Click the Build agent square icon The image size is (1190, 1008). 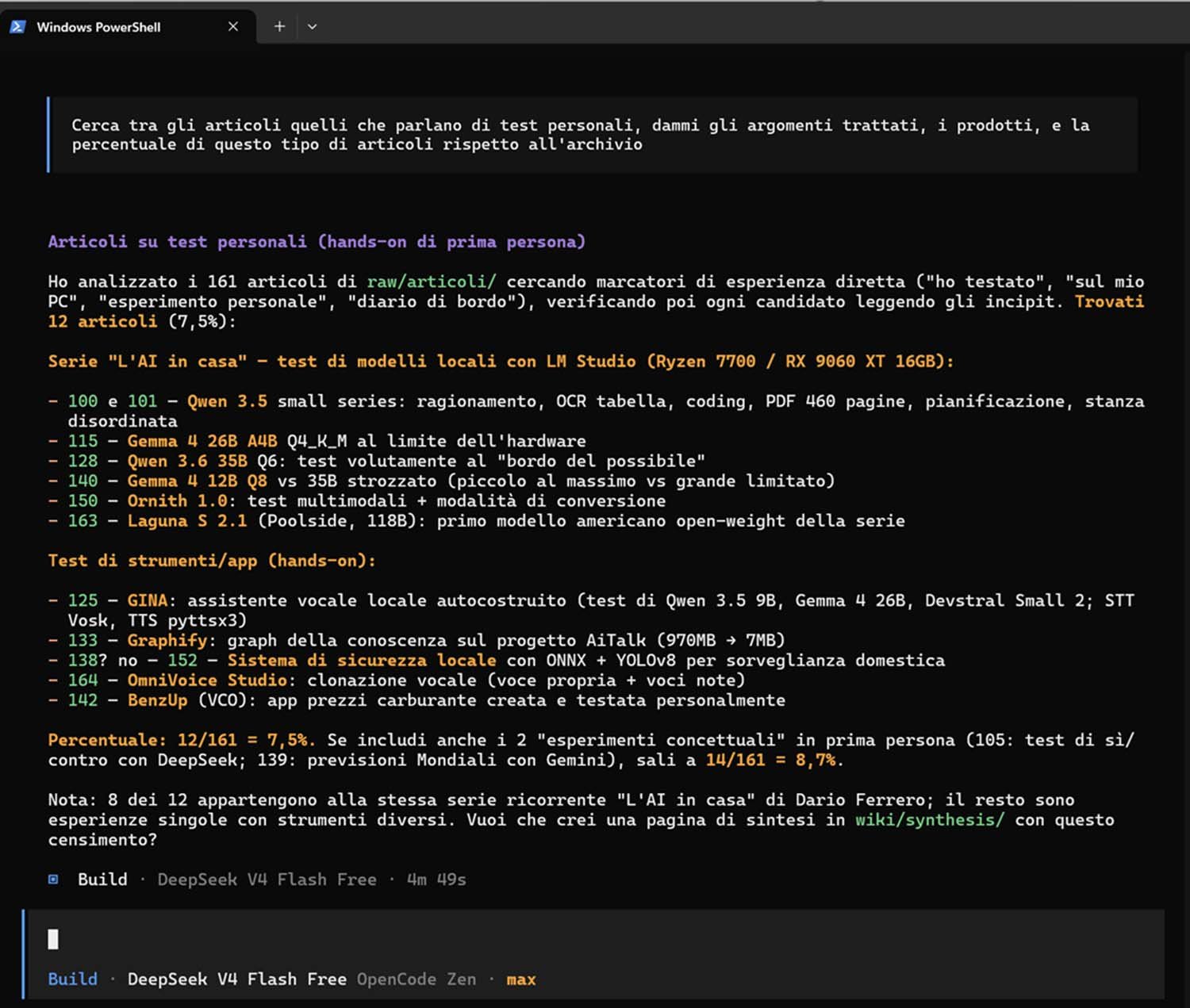53,879
